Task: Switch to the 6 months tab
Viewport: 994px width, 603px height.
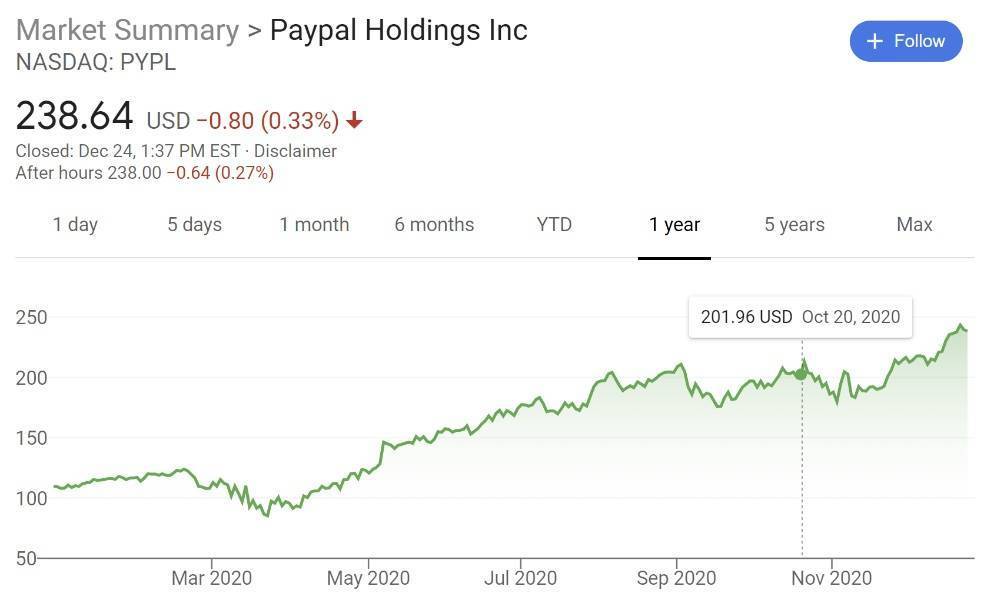Action: pos(434,224)
